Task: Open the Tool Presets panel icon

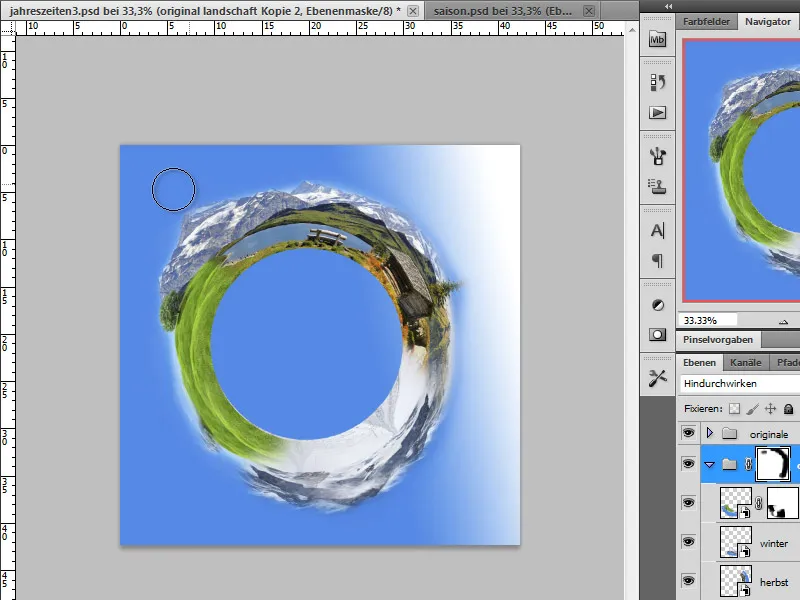Action: (x=658, y=377)
